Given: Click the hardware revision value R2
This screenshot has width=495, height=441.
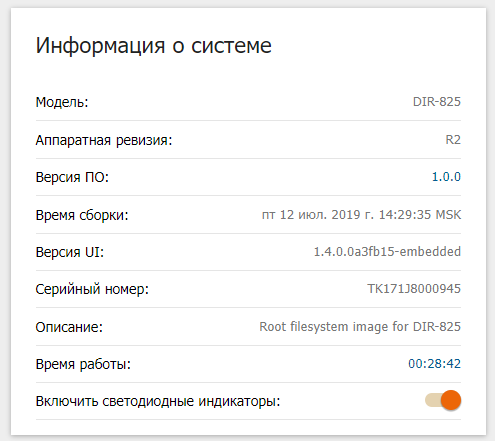Looking at the screenshot, I should coord(453,140).
